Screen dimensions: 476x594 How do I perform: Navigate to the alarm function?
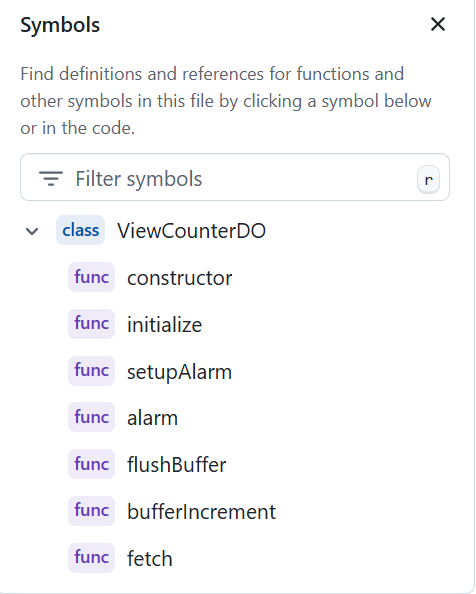point(152,418)
